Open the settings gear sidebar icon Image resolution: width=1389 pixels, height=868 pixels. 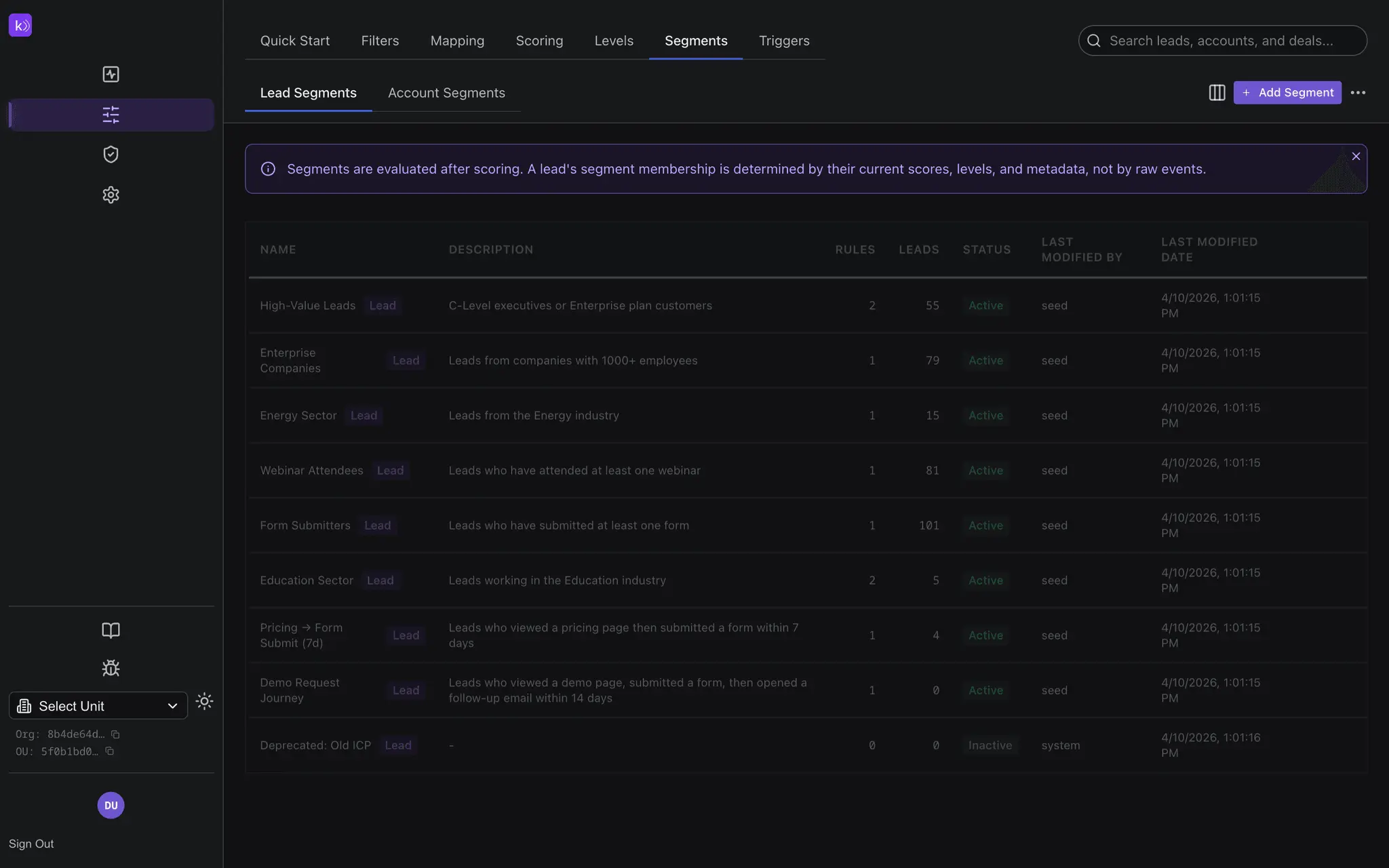[x=111, y=195]
